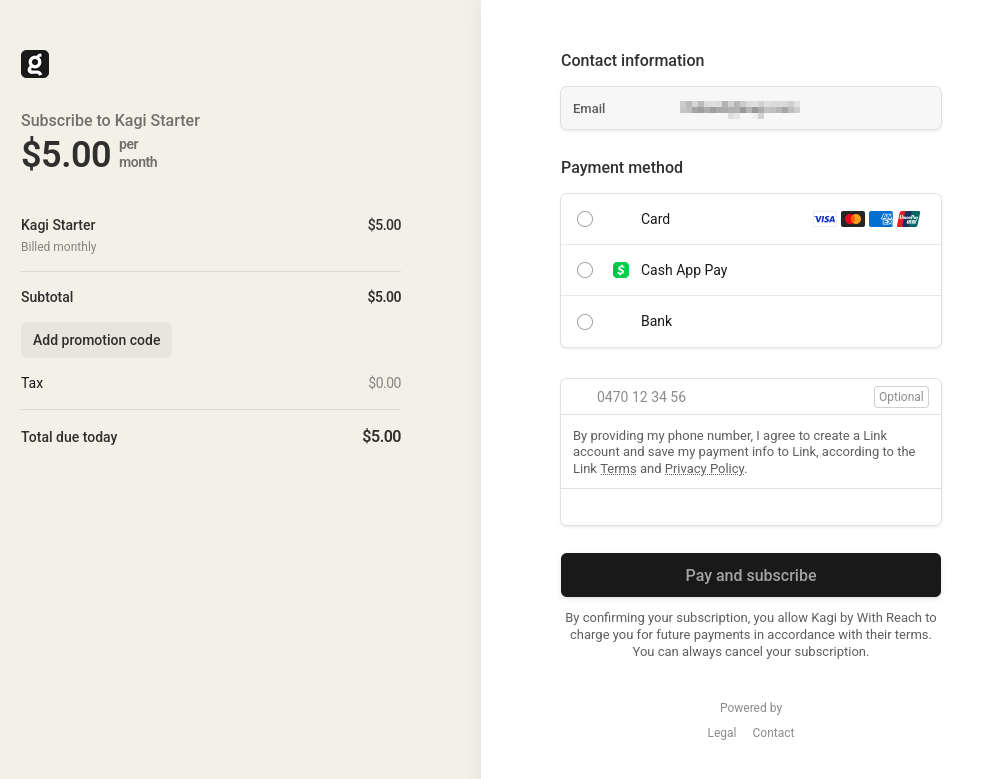Viewport: 995px width, 779px height.
Task: Open the Contact footer link
Action: click(773, 733)
